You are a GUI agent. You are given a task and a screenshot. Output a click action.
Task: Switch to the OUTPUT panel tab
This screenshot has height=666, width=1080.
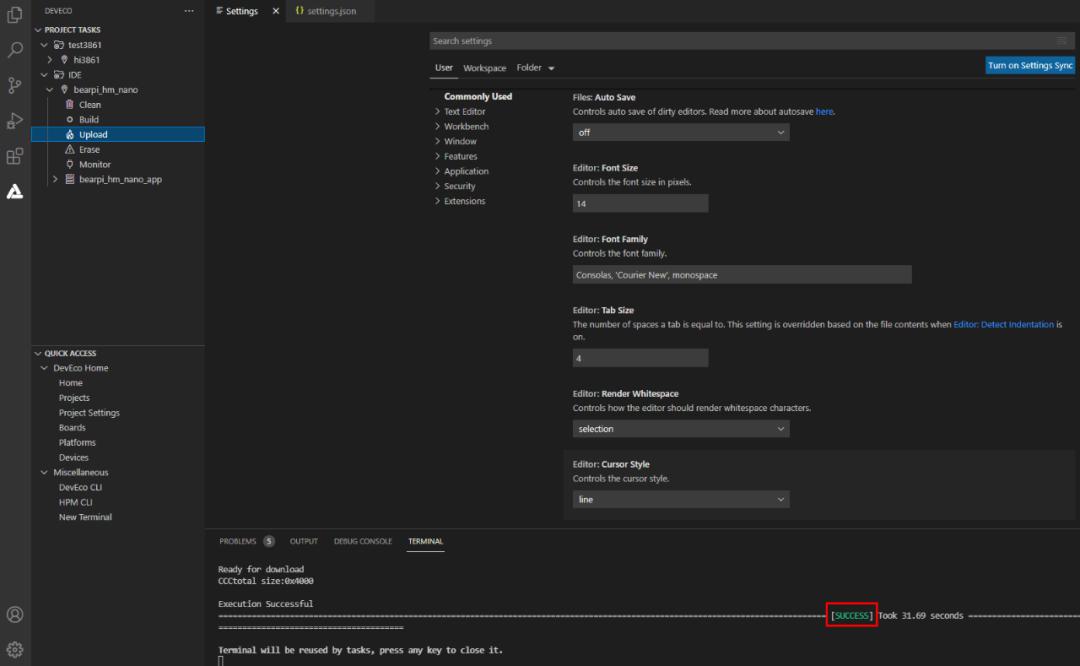click(x=304, y=541)
